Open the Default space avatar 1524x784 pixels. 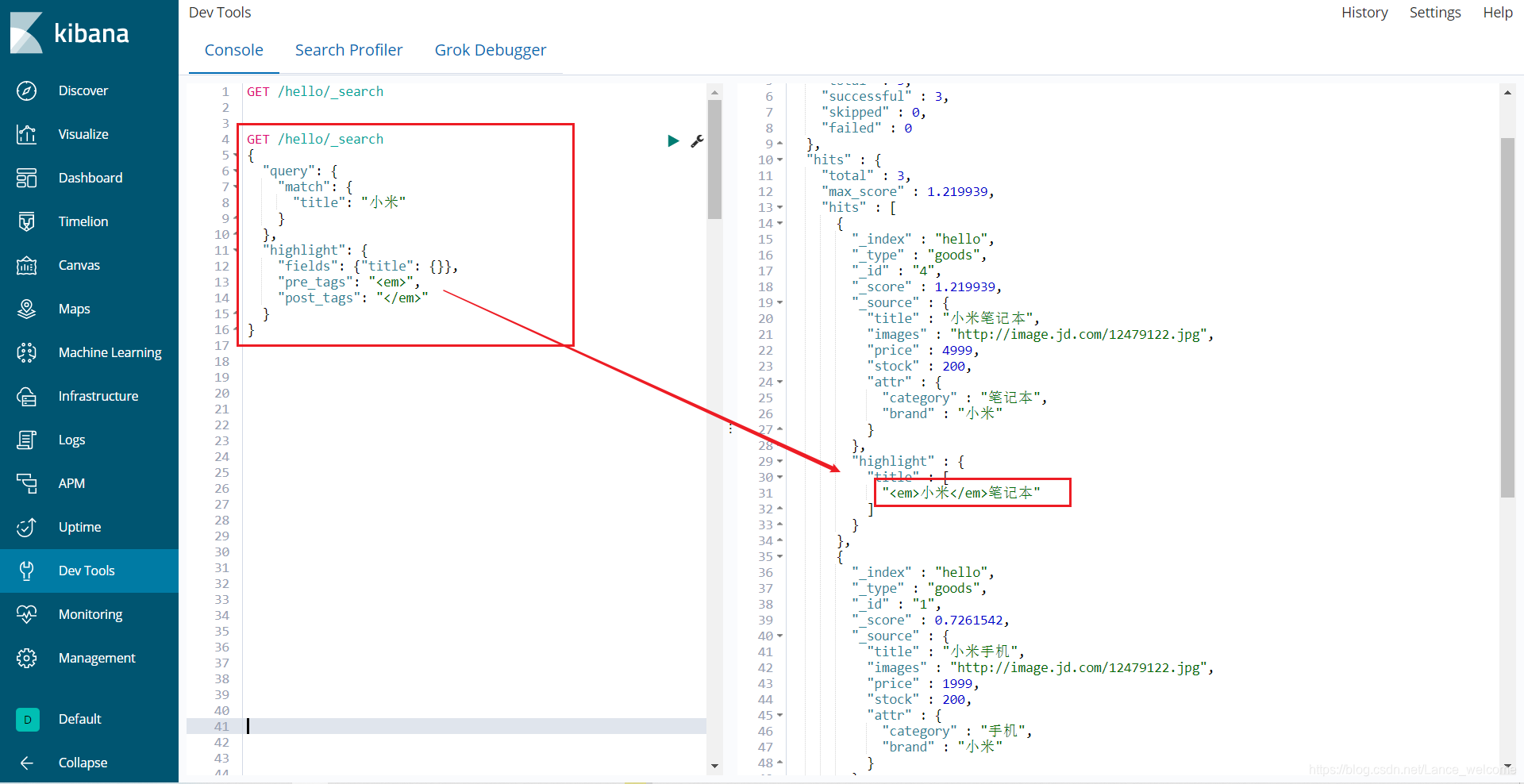pos(26,719)
